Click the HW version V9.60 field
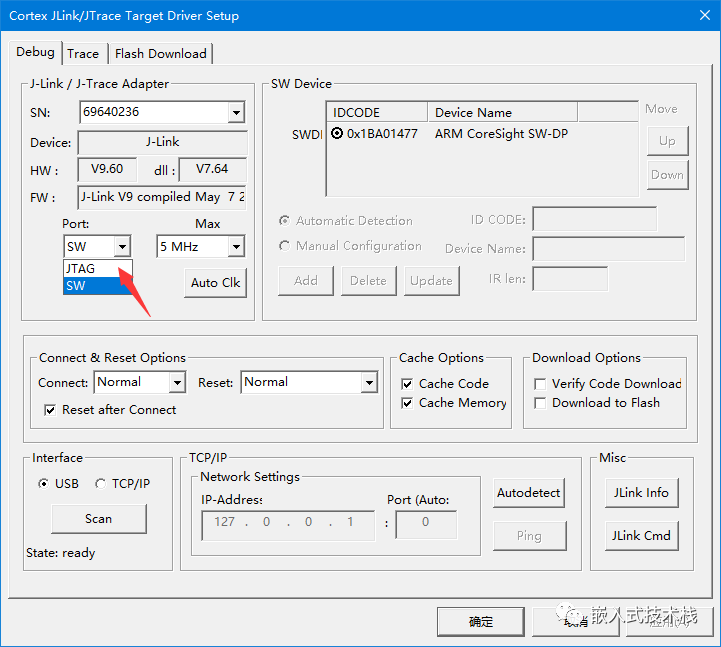This screenshot has height=647, width=721. coord(107,169)
